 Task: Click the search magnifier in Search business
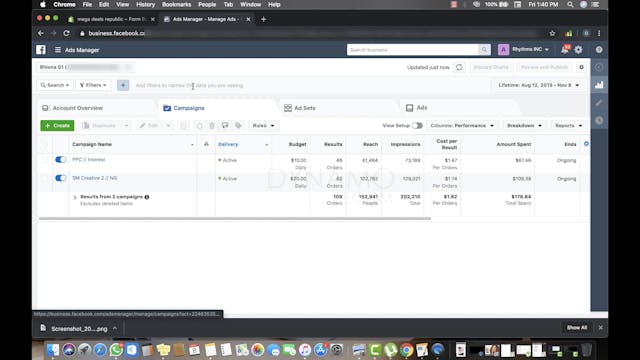coord(484,50)
